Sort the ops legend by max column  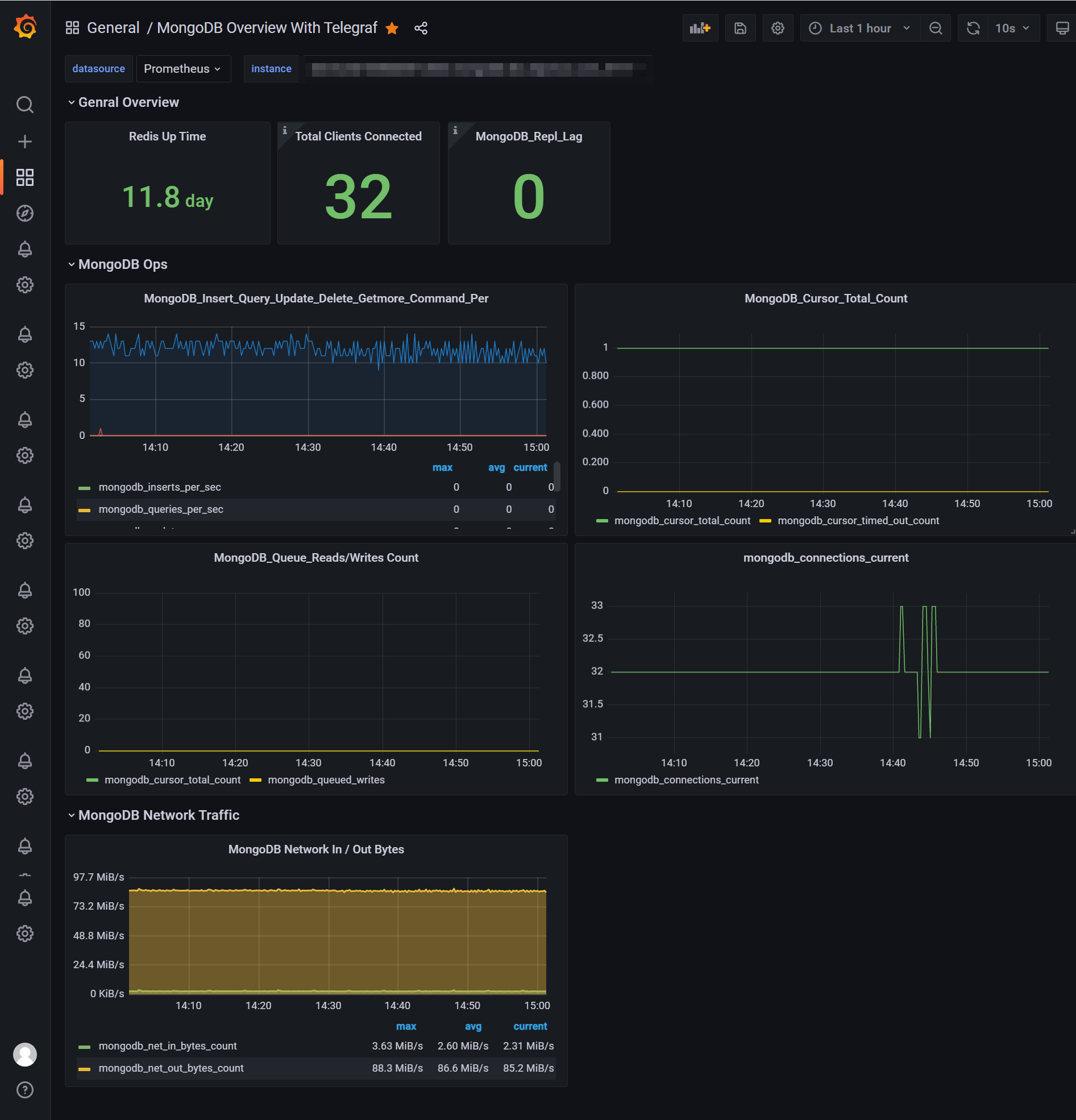(x=442, y=467)
